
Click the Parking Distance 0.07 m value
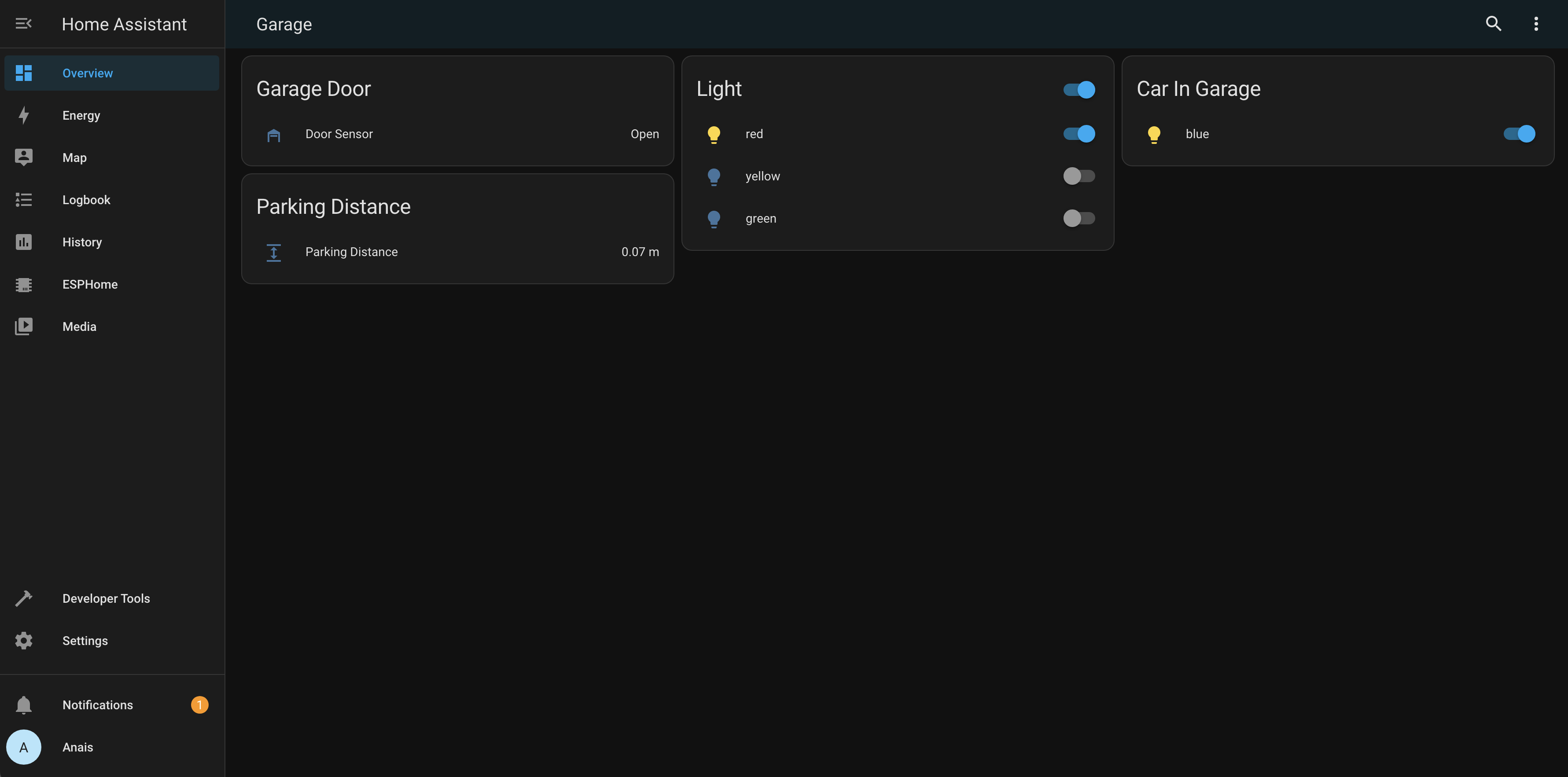click(640, 252)
